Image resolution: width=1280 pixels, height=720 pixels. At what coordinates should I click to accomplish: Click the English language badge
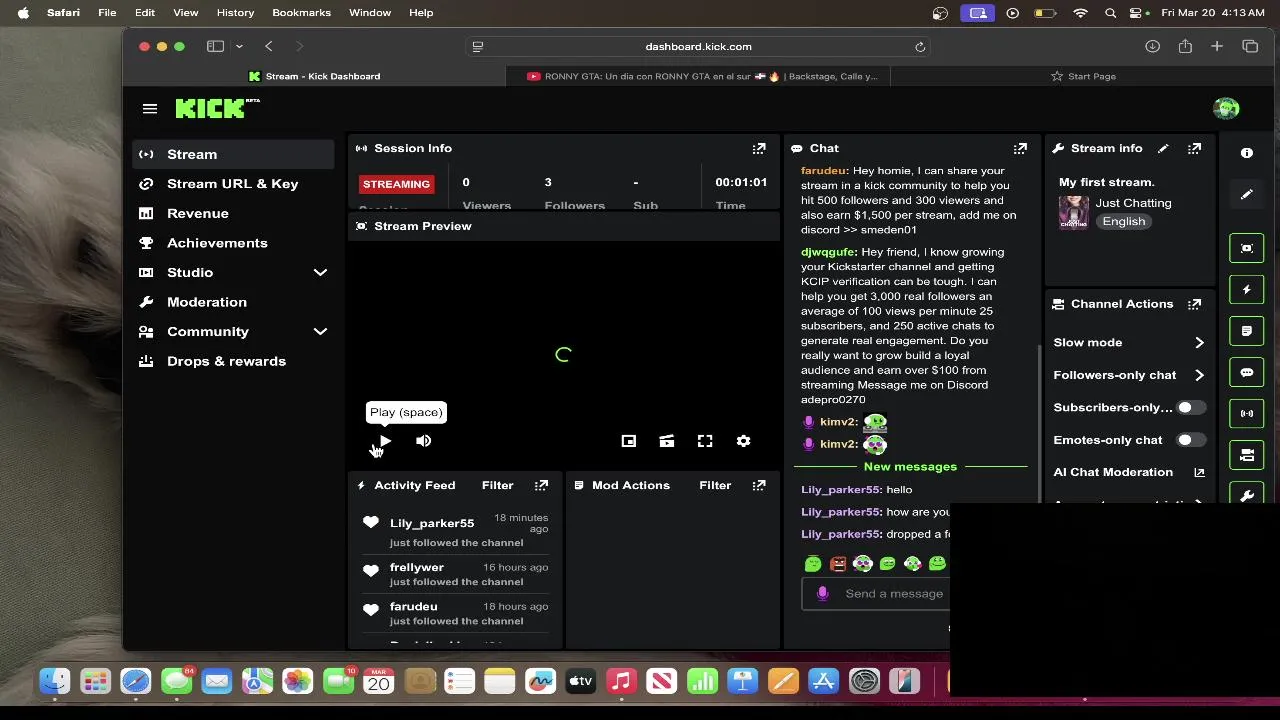coord(1124,221)
